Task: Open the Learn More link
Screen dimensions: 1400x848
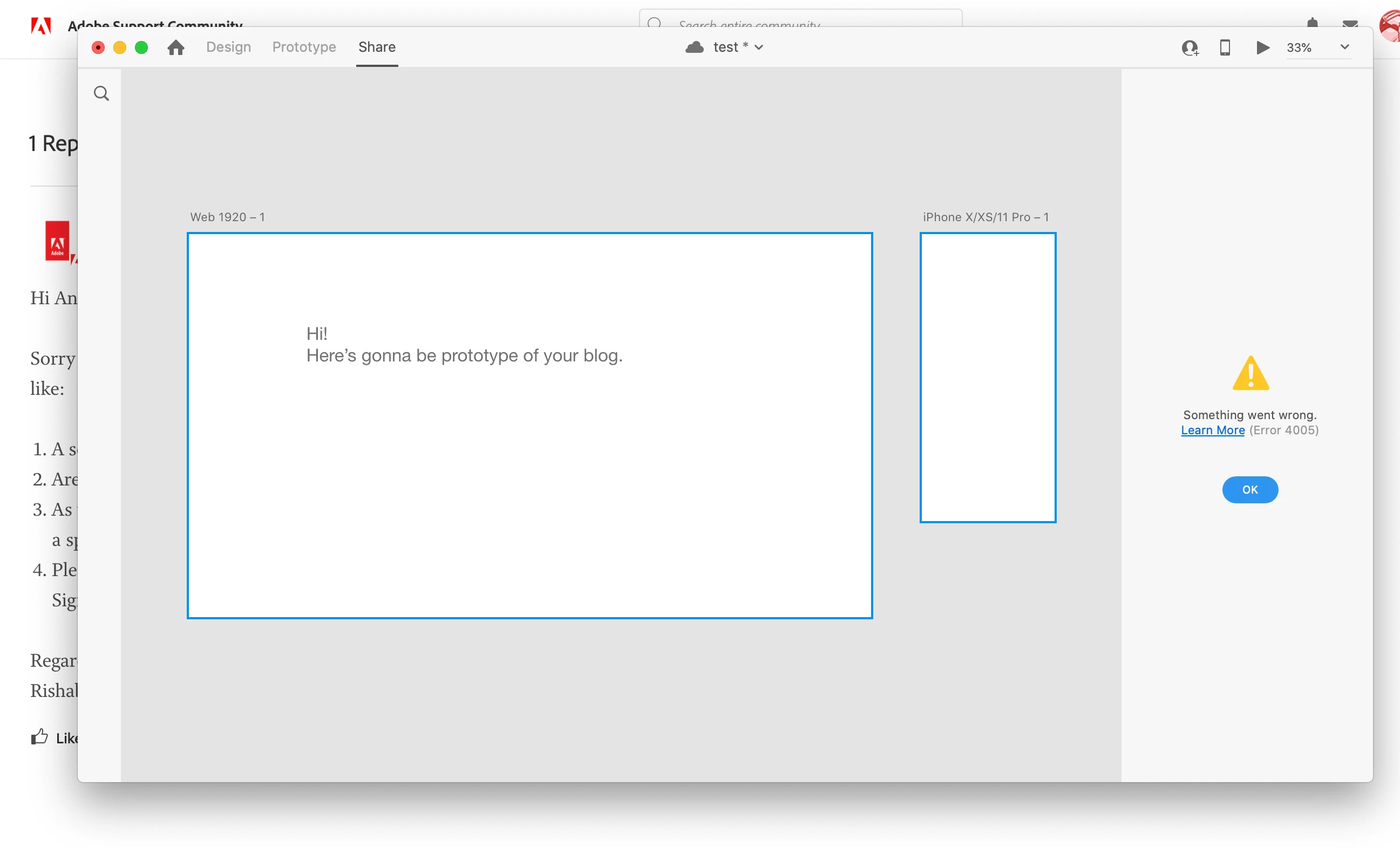Action: 1213,430
